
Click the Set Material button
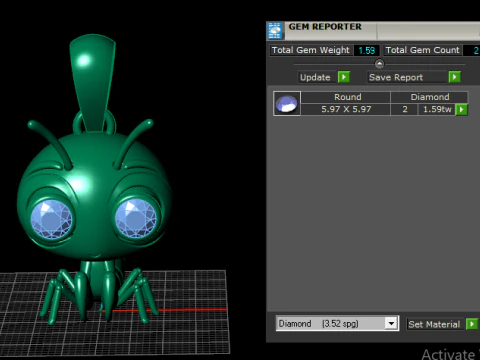[434, 324]
